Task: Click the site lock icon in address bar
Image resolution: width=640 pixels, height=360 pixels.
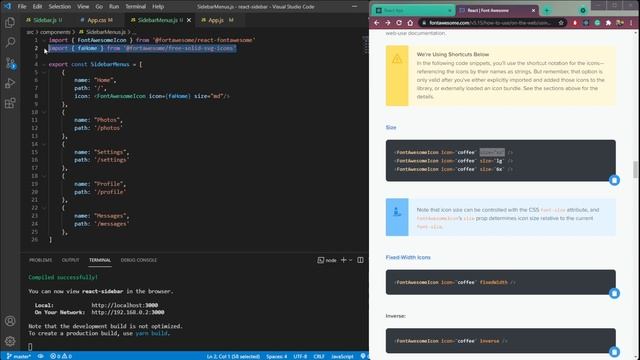Action: click(424, 23)
